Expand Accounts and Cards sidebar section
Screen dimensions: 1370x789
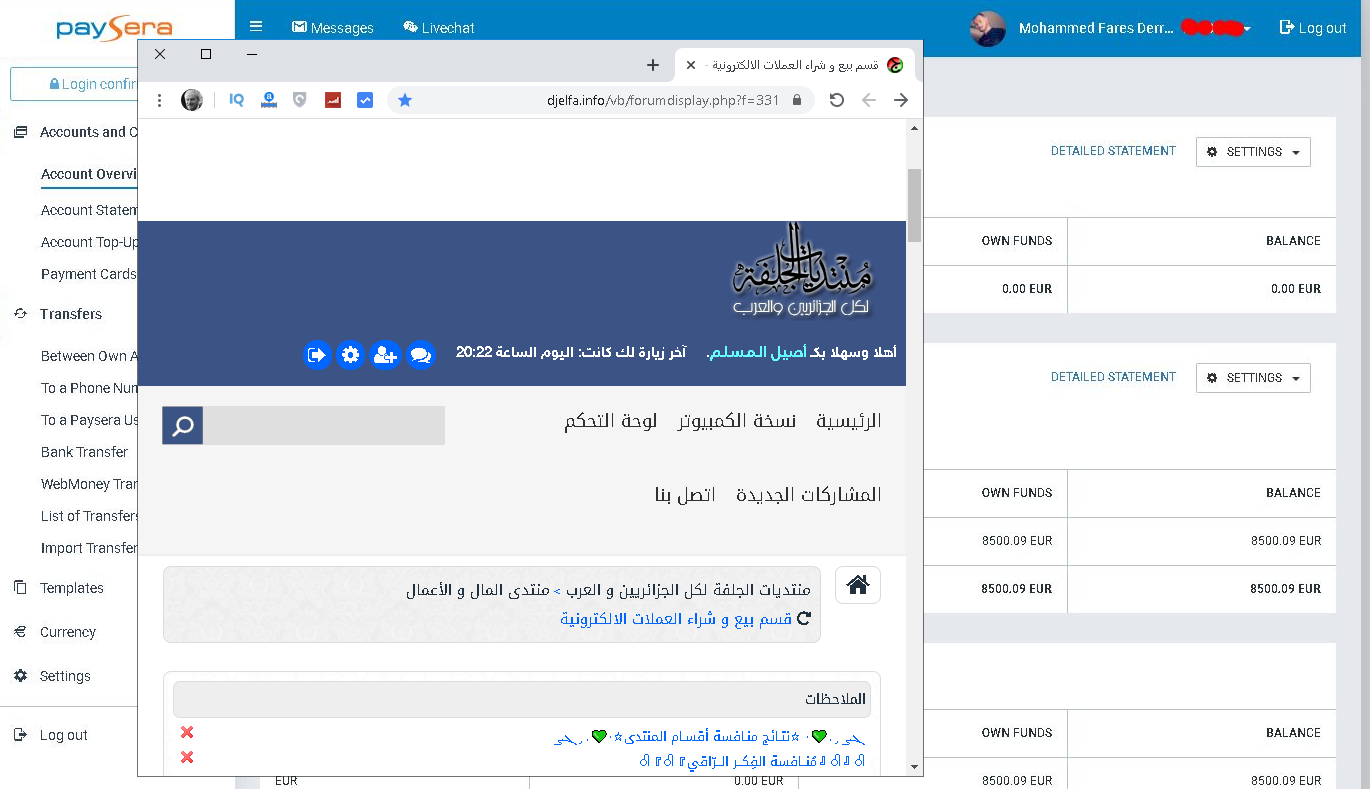click(x=76, y=132)
